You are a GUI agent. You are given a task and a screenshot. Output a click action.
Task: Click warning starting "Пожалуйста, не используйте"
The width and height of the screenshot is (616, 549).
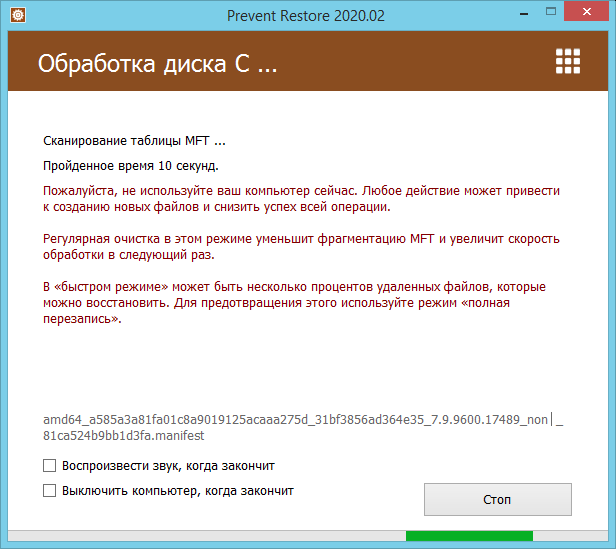point(301,199)
